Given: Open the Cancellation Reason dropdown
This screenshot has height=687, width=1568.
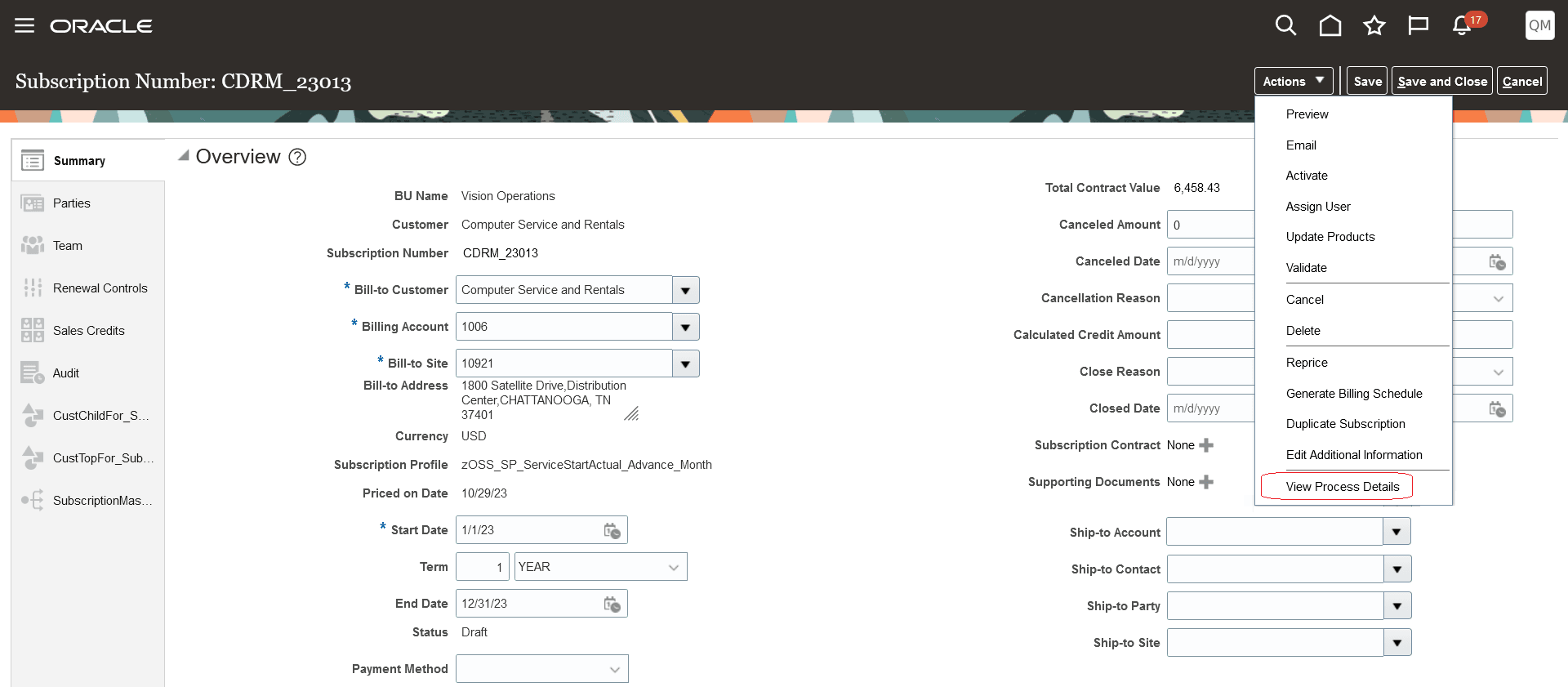Looking at the screenshot, I should tap(1498, 298).
